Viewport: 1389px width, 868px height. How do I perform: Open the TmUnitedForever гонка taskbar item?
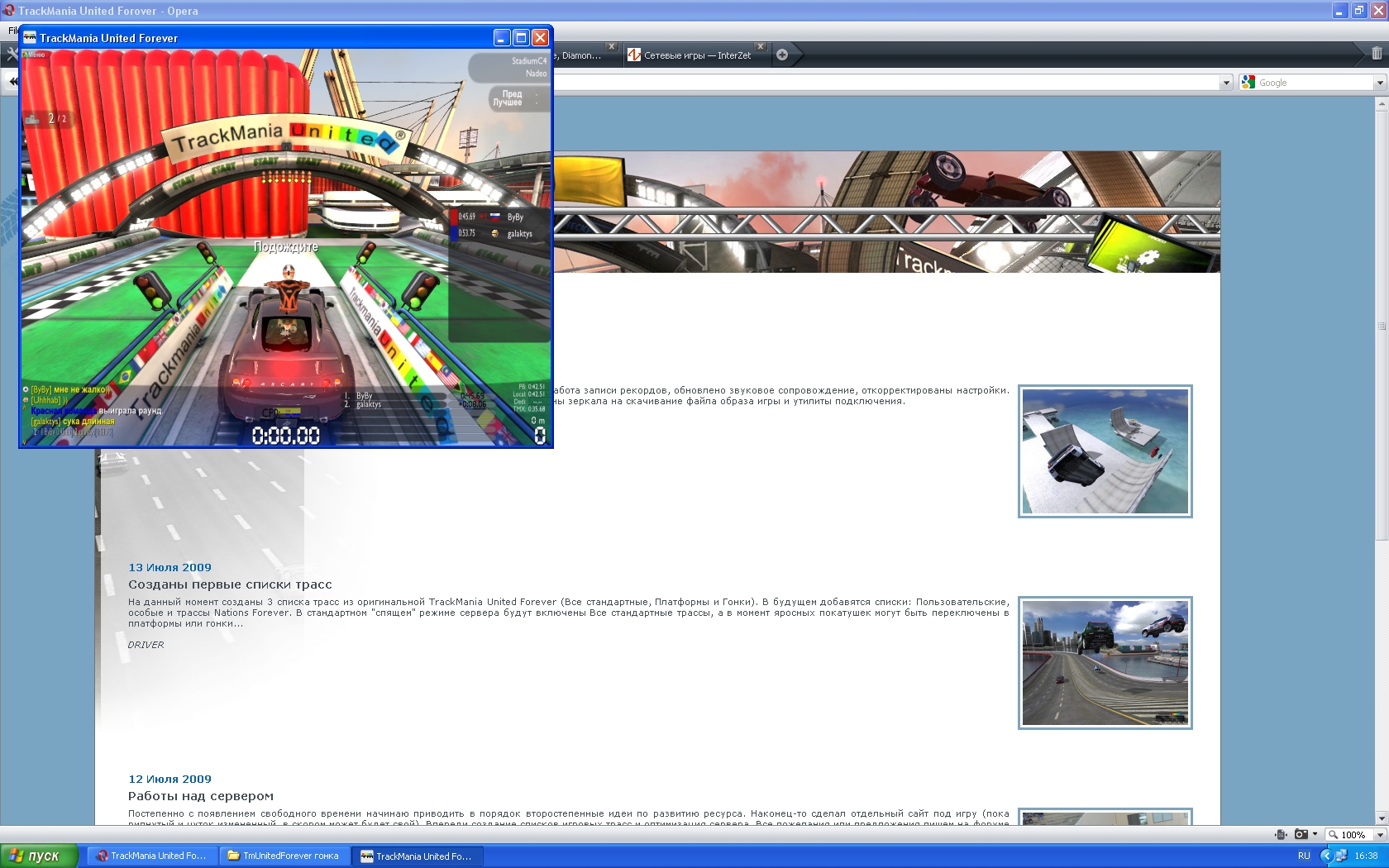[284, 856]
